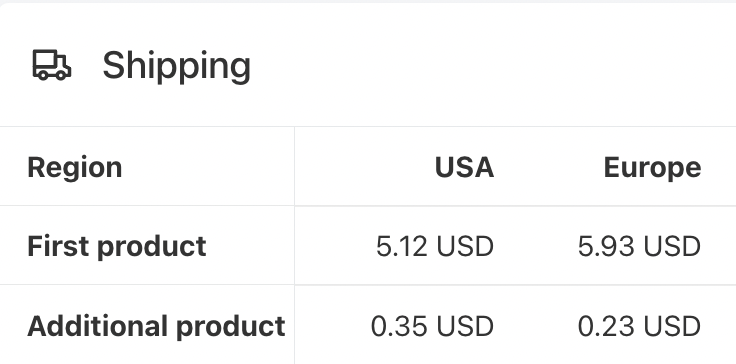
Task: Click the First product text
Action: (116, 246)
